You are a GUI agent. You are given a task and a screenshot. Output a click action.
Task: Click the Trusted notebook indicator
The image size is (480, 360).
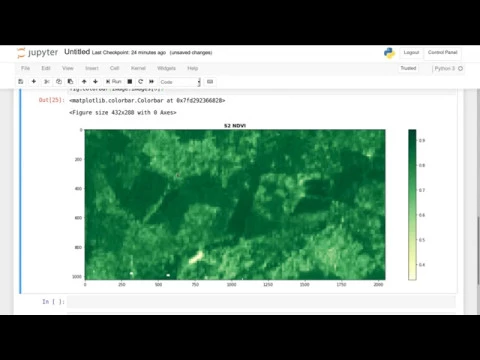[408, 68]
